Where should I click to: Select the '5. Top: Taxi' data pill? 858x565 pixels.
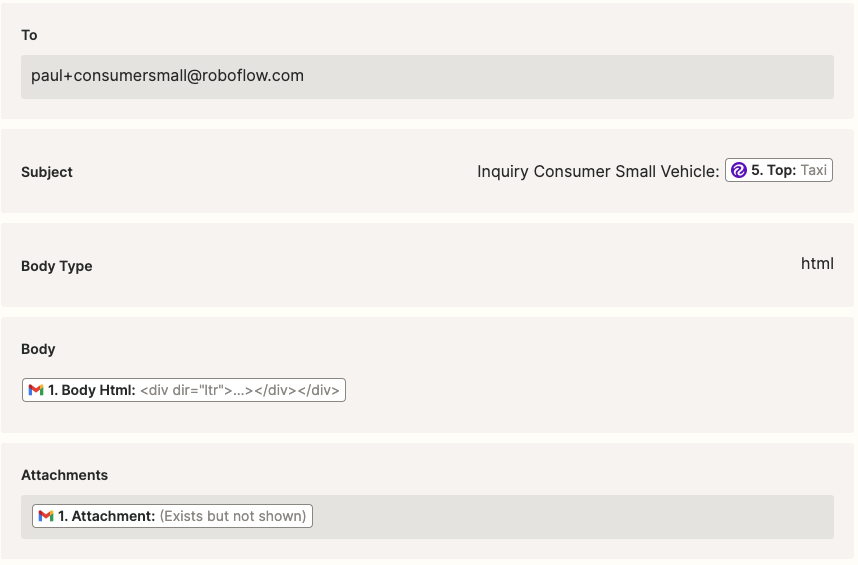[779, 170]
